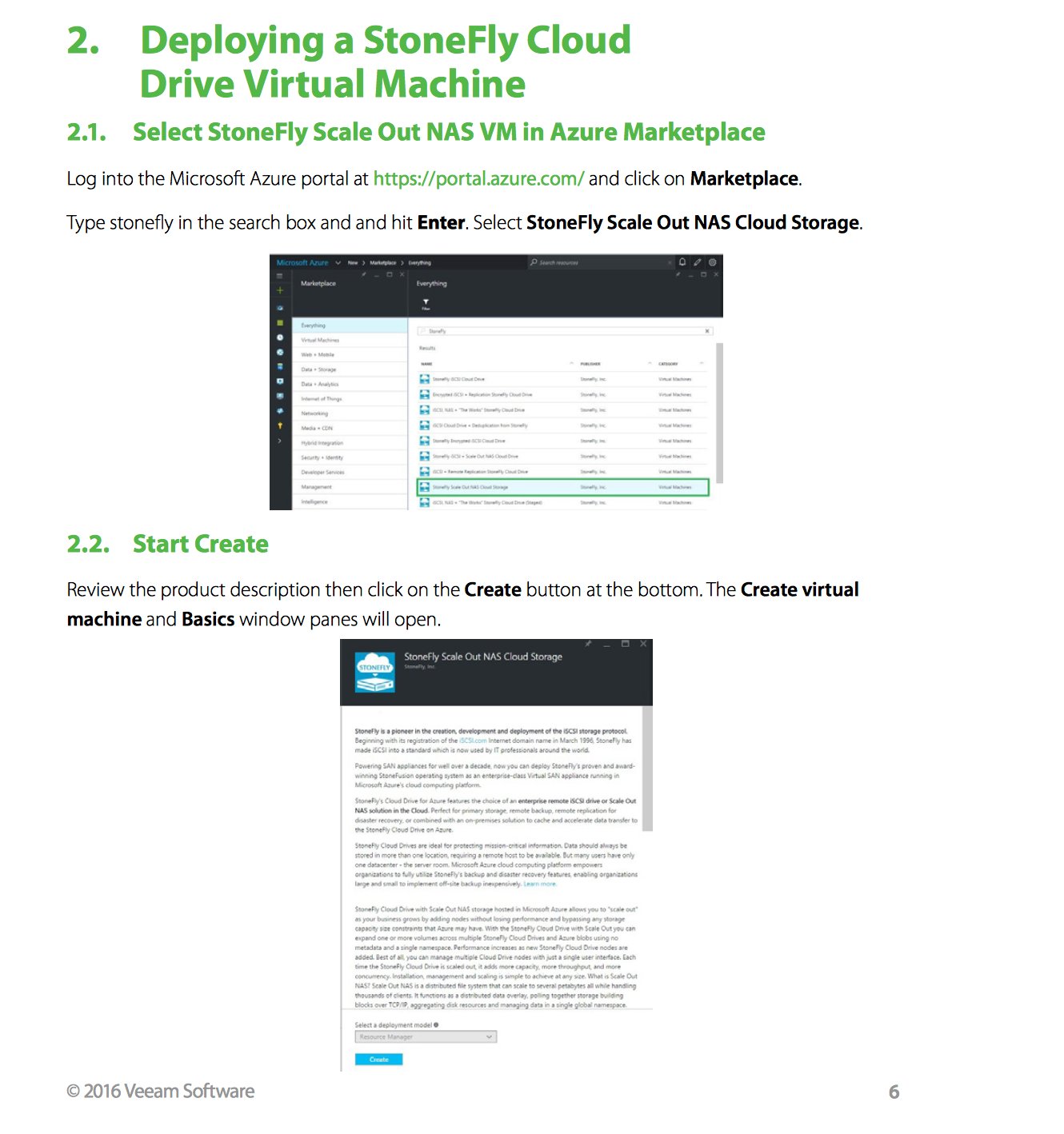Screen dimensions: 1064x1134
Task: Sort results by PUBLISHER column header
Action: pyautogui.click(x=590, y=364)
